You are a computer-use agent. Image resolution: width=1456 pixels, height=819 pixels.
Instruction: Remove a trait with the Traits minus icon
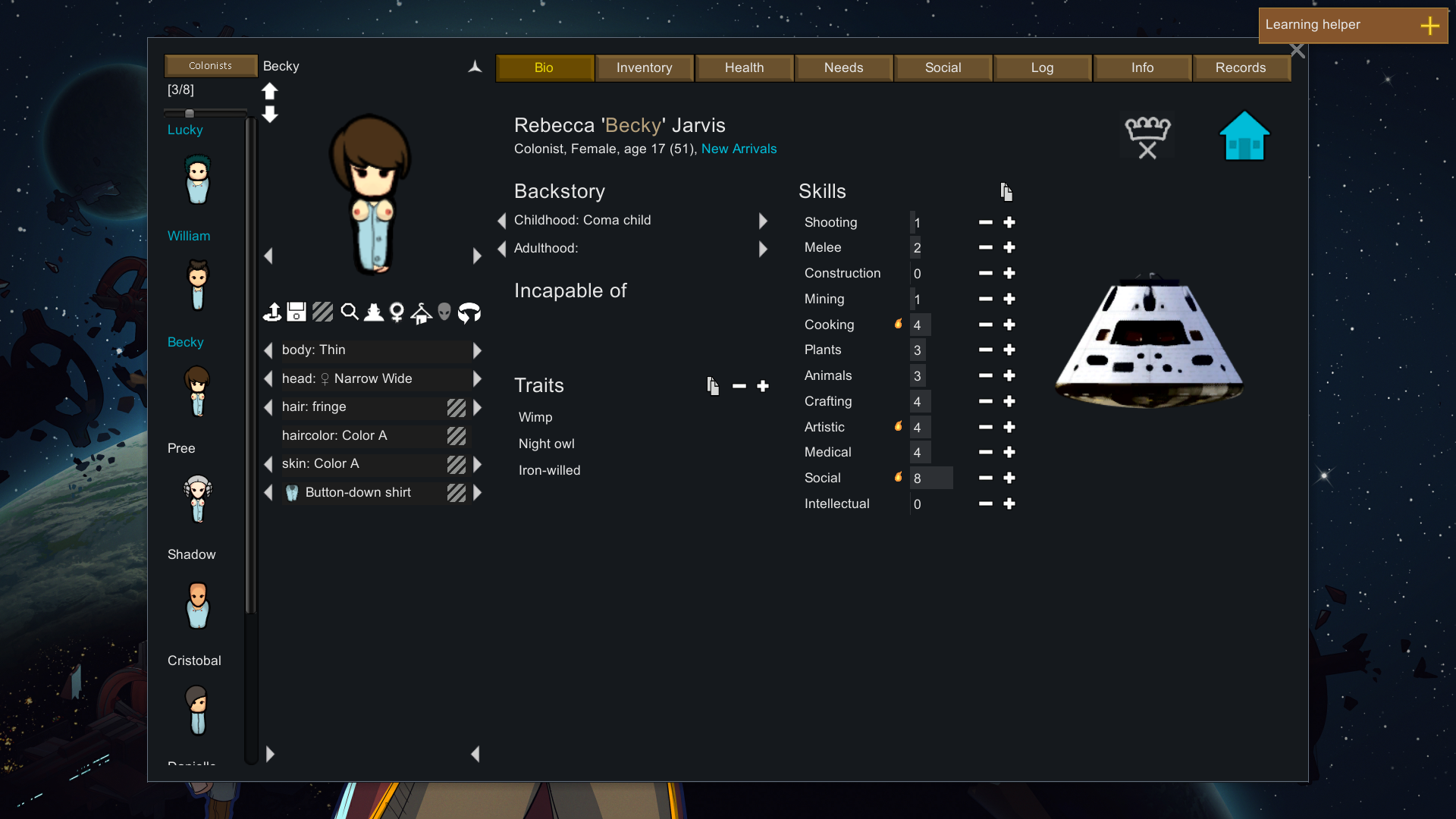[x=739, y=387]
